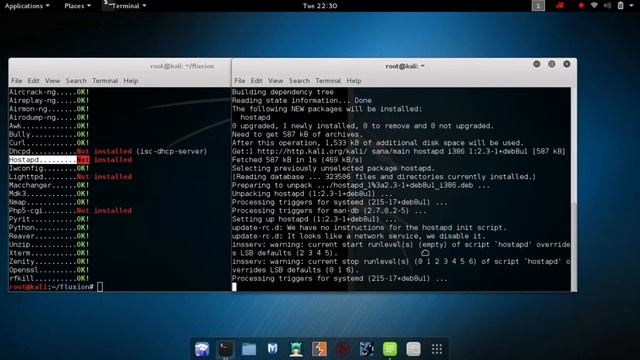Viewport: 640px width, 360px height.
Task: Click the fluxion terminal title bar
Action: coord(120,66)
